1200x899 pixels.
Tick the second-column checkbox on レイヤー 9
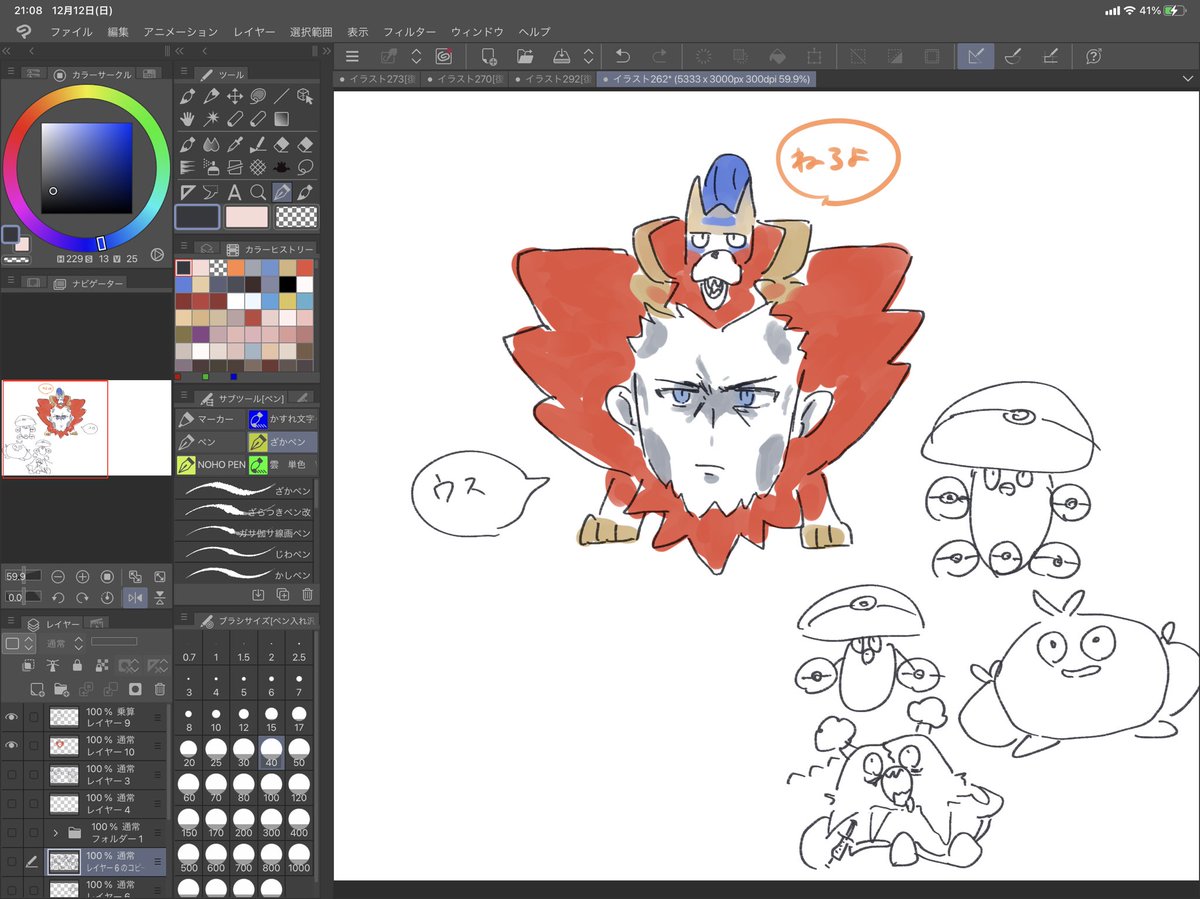pyautogui.click(x=33, y=717)
